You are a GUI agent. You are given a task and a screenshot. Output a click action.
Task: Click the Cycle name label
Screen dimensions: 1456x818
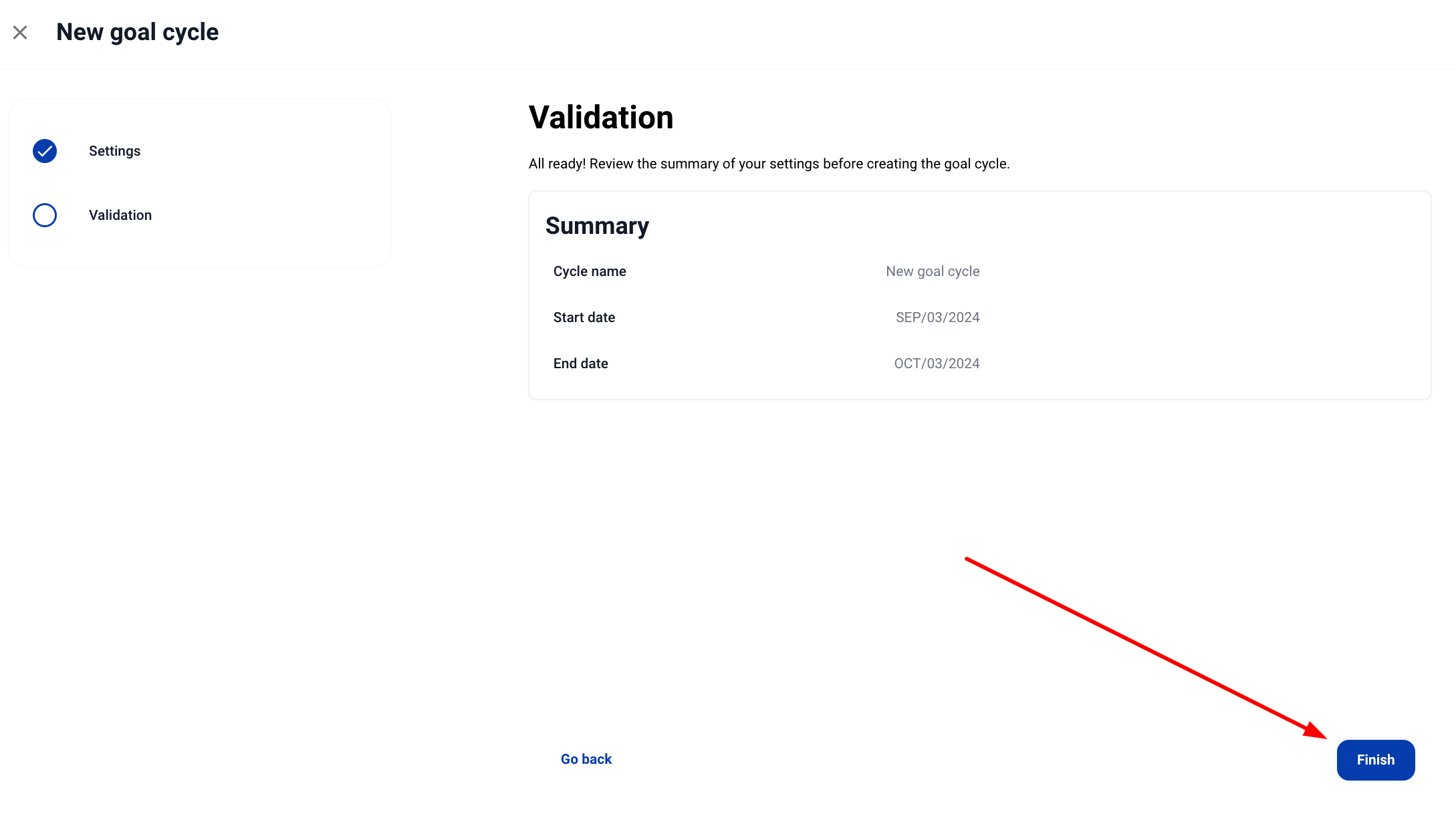pyautogui.click(x=590, y=271)
